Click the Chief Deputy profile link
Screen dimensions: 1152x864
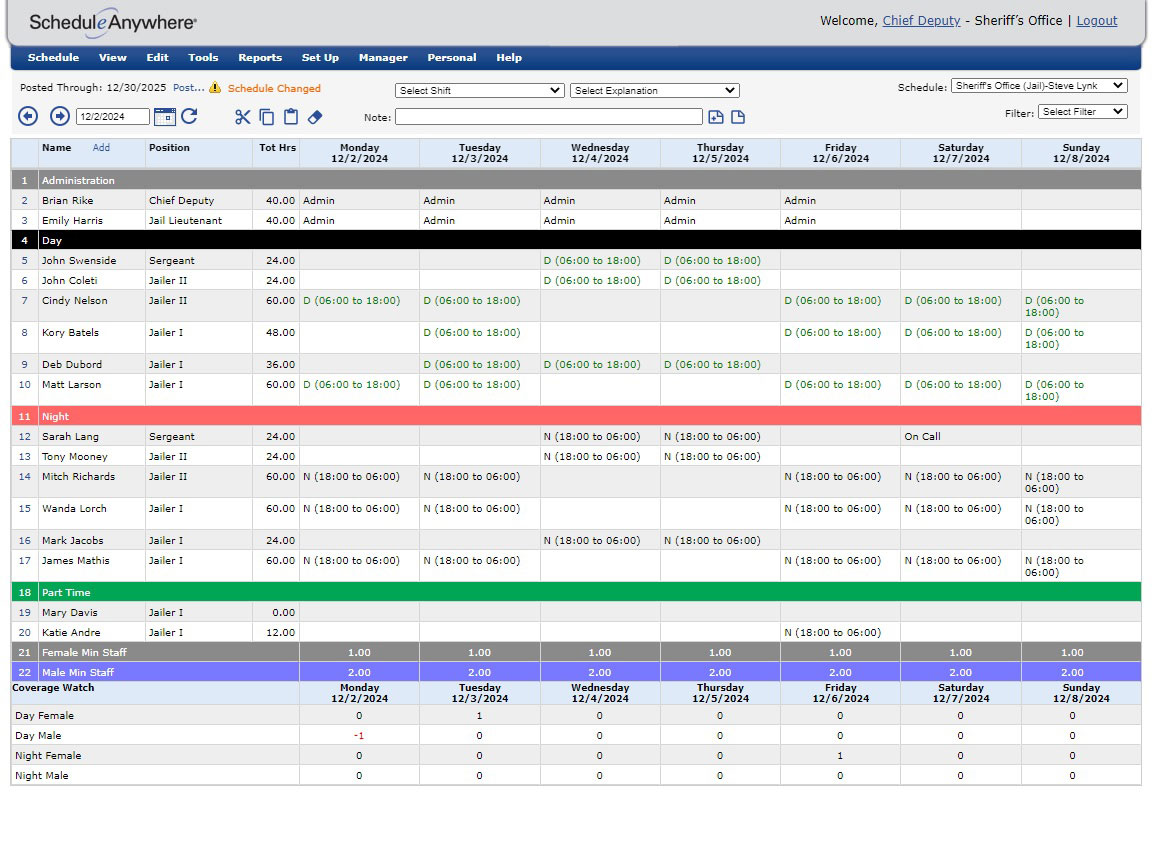pyautogui.click(x=921, y=21)
